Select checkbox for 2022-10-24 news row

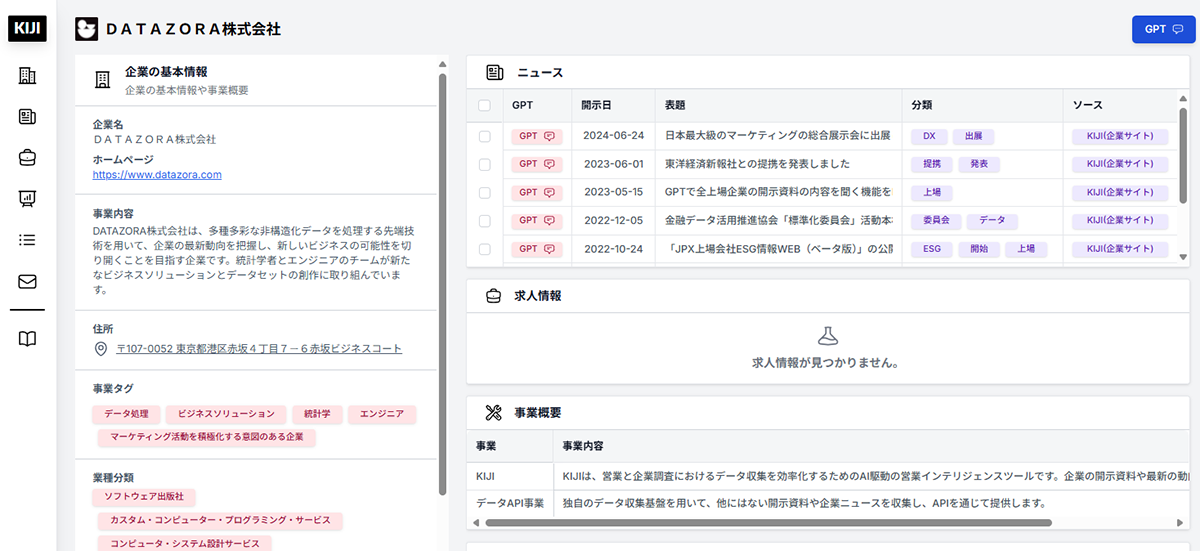485,248
